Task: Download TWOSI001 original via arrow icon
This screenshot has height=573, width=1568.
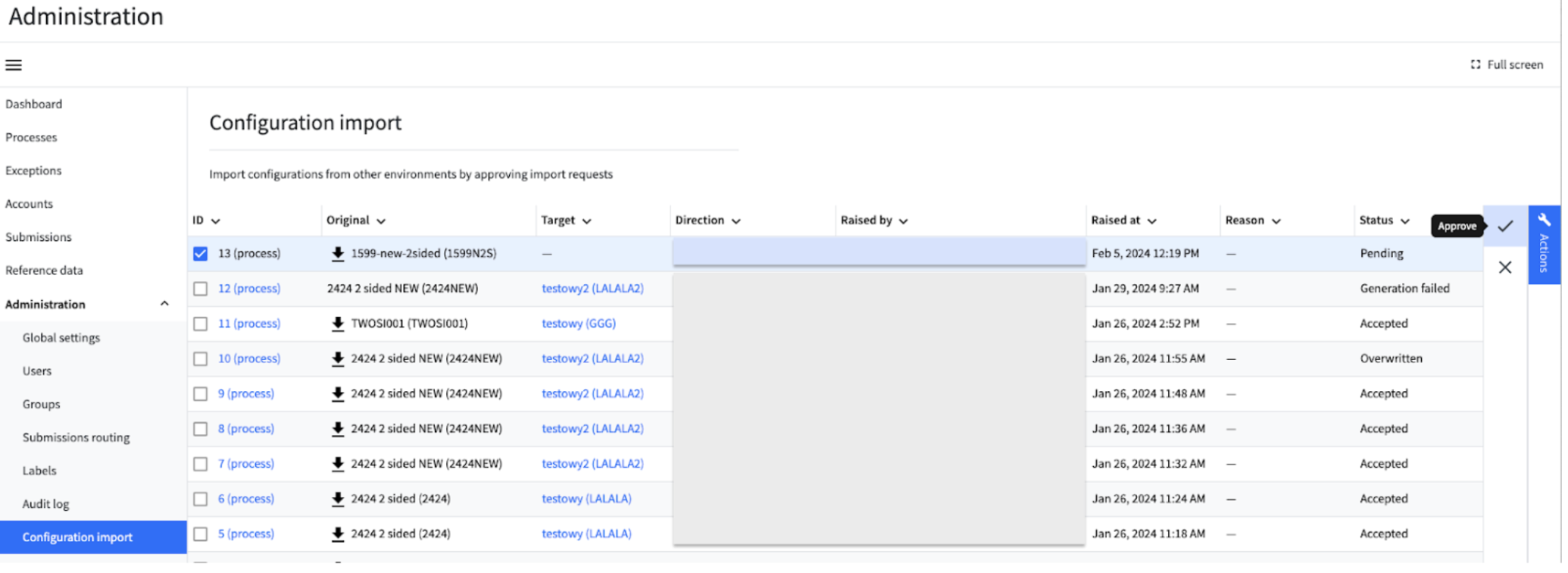Action: coord(338,324)
